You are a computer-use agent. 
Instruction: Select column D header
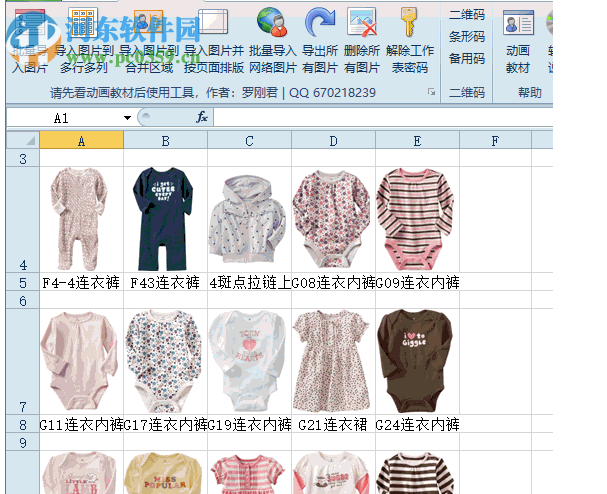coord(333,141)
